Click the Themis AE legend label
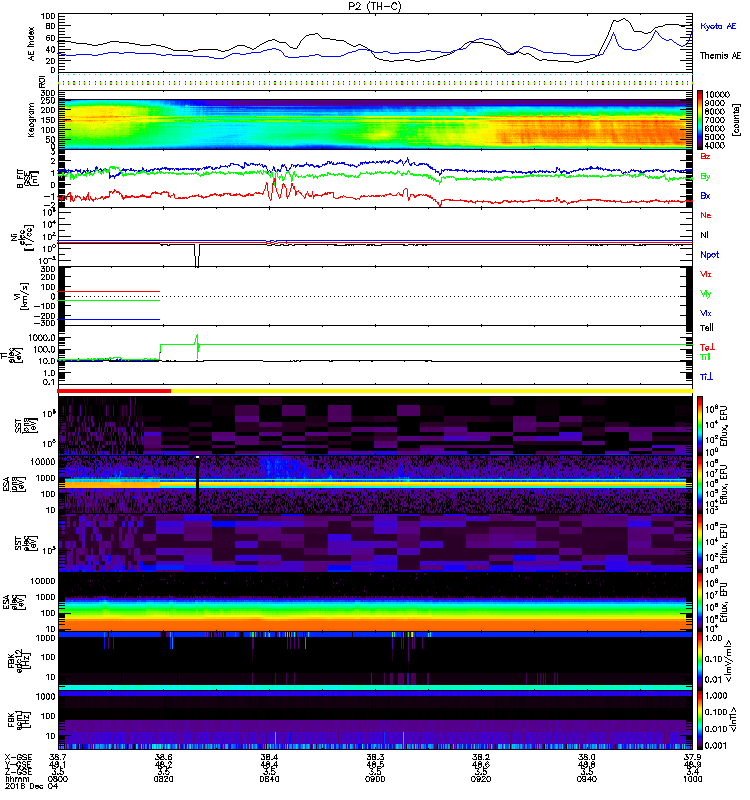750x800 pixels. tap(718, 55)
